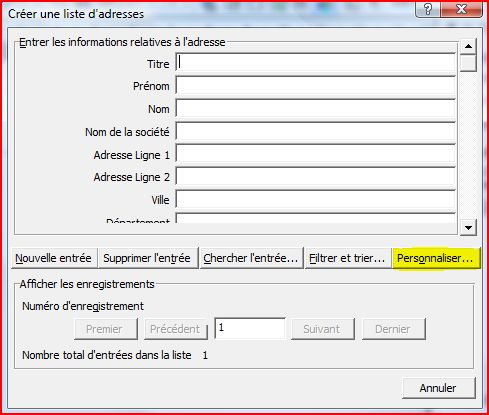Click Nouvelle entrée button
489x415 pixels.
[x=54, y=258]
